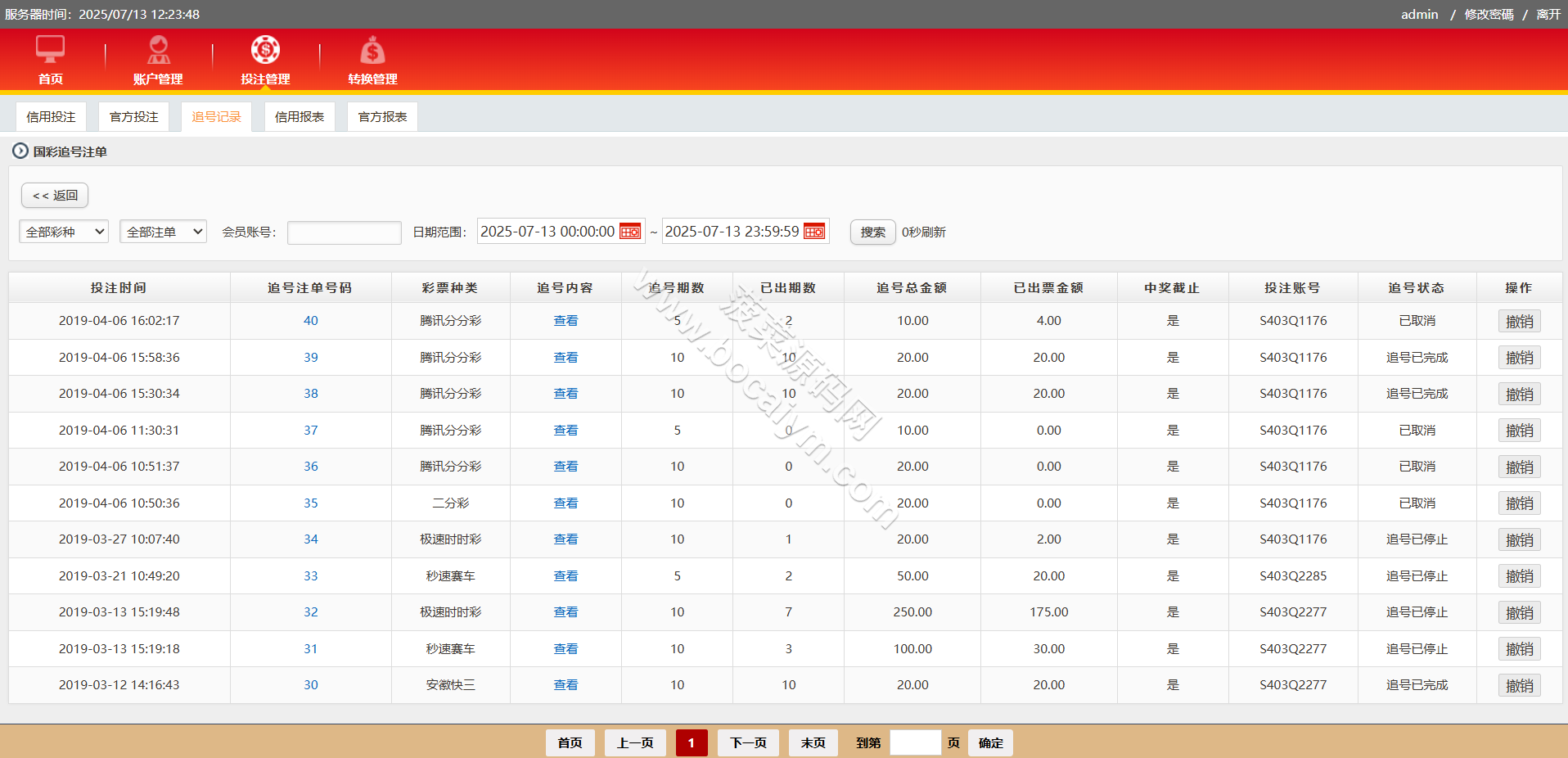Focus the 会员账号 input field
The width and height of the screenshot is (1568, 758).
click(345, 232)
